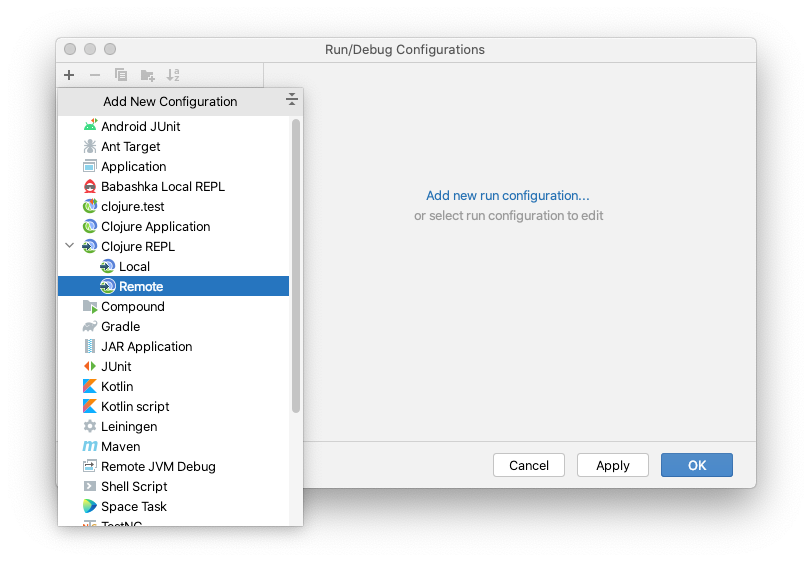The height and width of the screenshot is (562, 812).
Task: Click the Maven m icon
Action: pyautogui.click(x=90, y=446)
